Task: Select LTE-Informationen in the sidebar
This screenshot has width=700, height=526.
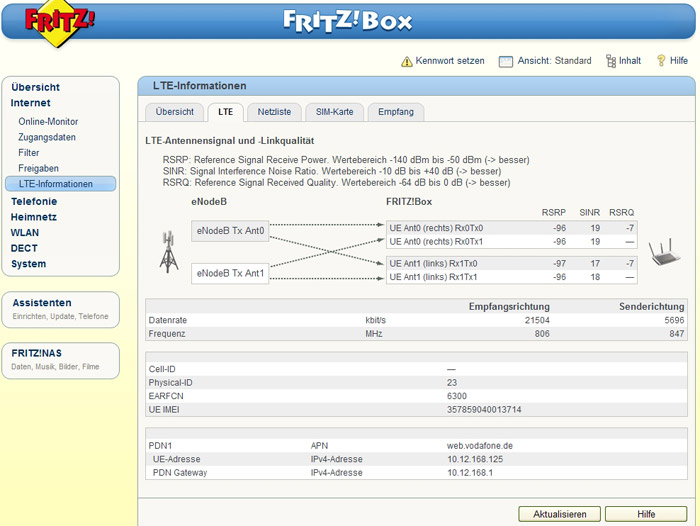Action: 61,184
